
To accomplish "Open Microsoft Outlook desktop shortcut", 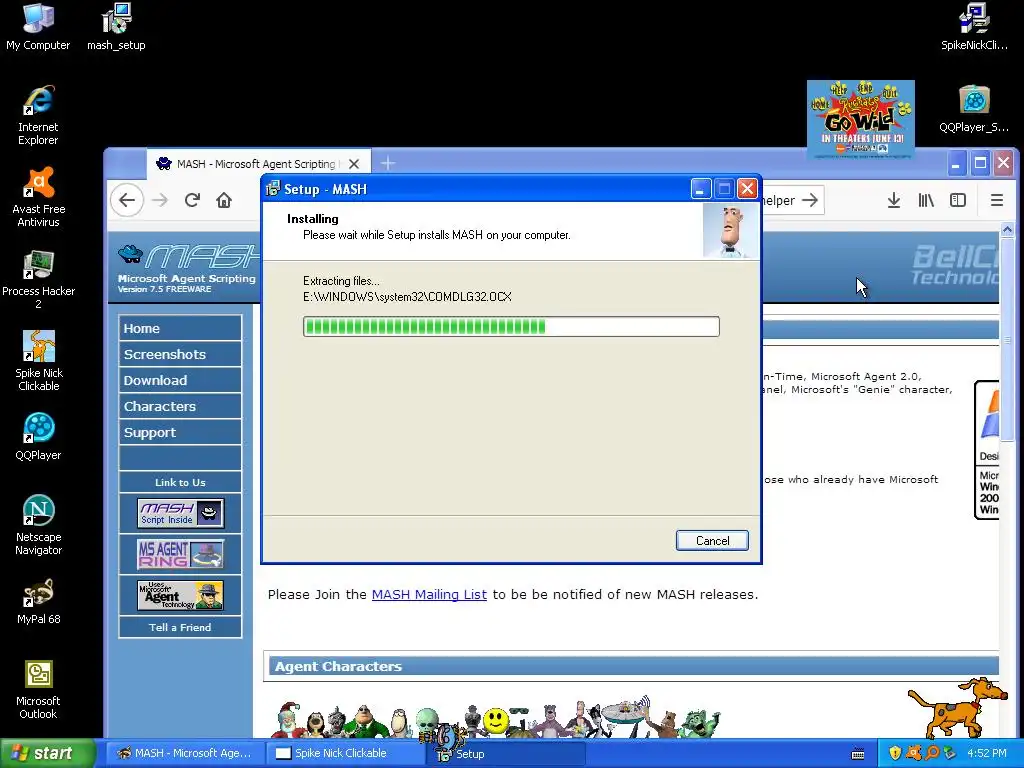I will (38, 690).
